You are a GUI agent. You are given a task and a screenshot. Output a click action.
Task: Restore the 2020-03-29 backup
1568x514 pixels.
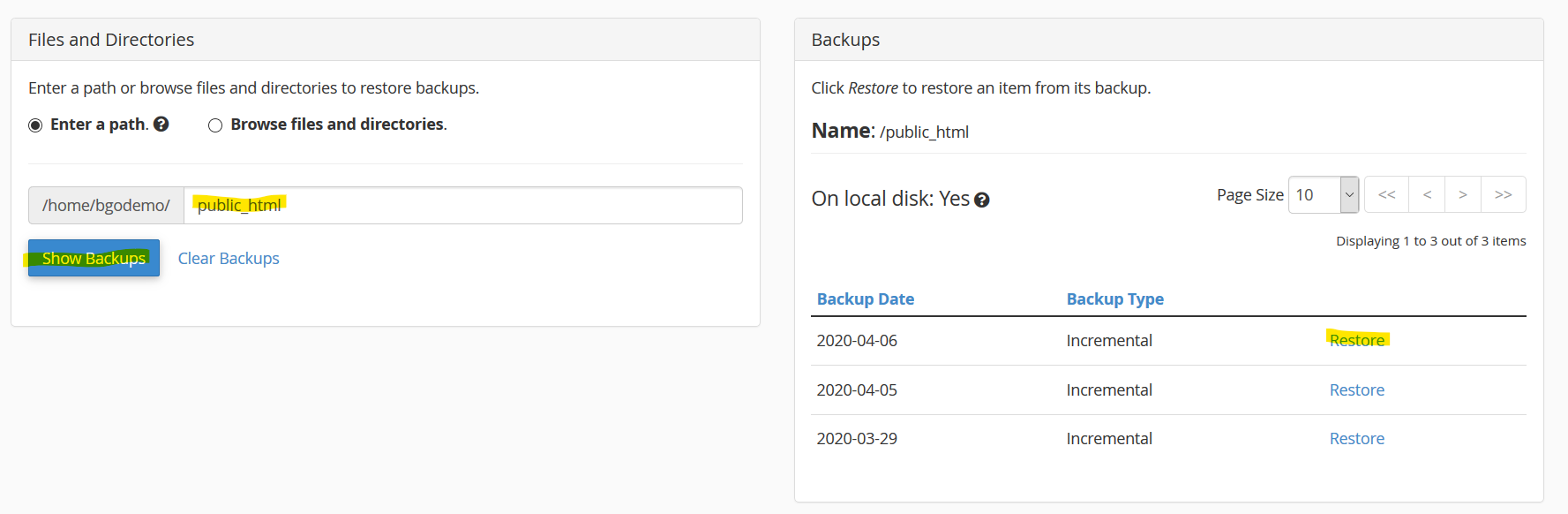[x=1357, y=438]
